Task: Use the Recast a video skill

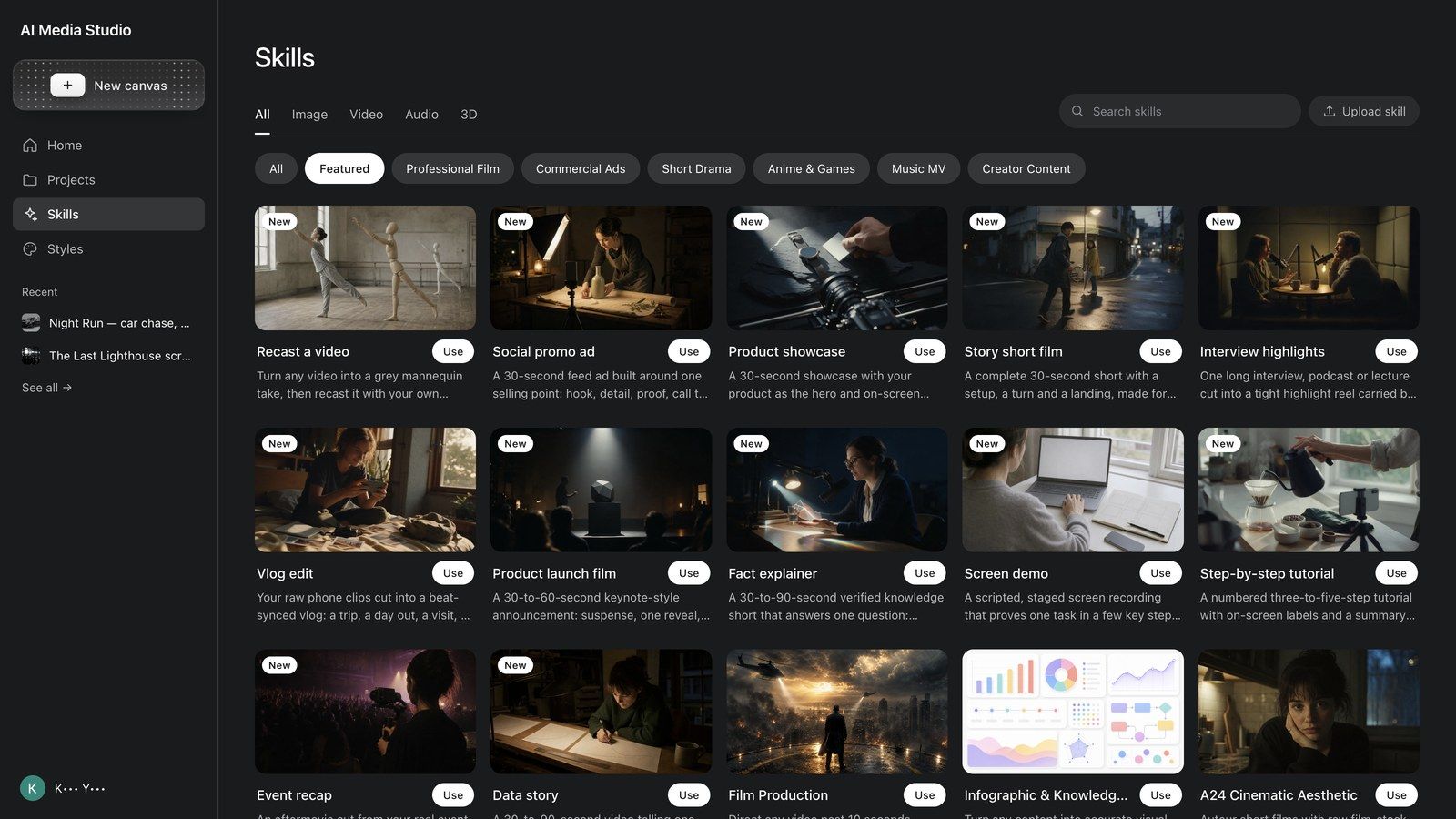Action: click(x=453, y=351)
